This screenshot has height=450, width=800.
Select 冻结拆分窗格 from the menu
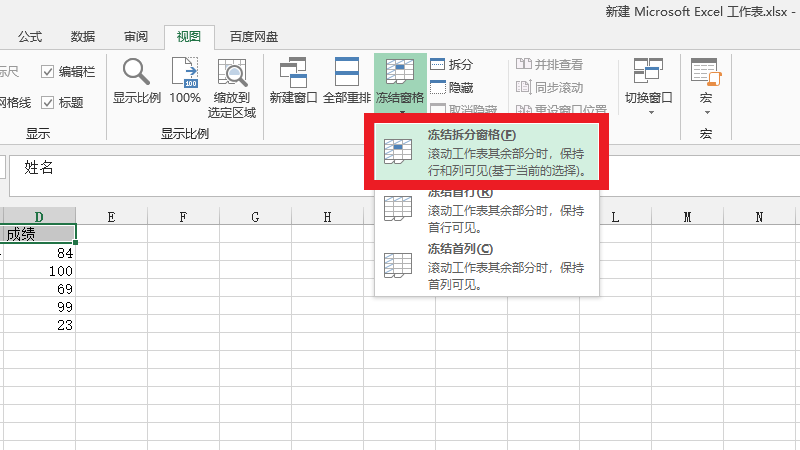[x=486, y=150]
